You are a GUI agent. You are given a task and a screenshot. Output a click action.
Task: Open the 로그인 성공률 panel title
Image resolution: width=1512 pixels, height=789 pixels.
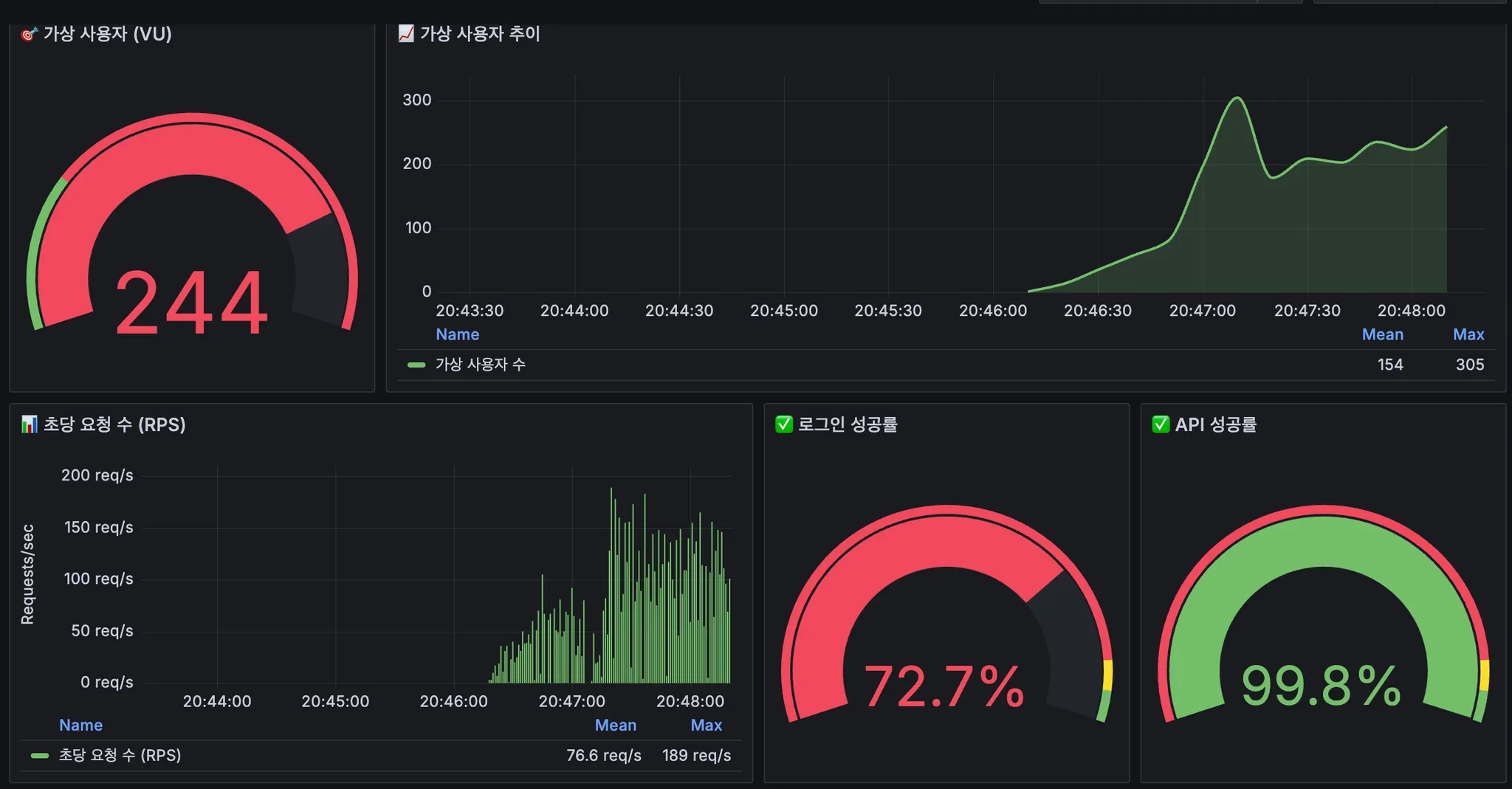(x=848, y=424)
